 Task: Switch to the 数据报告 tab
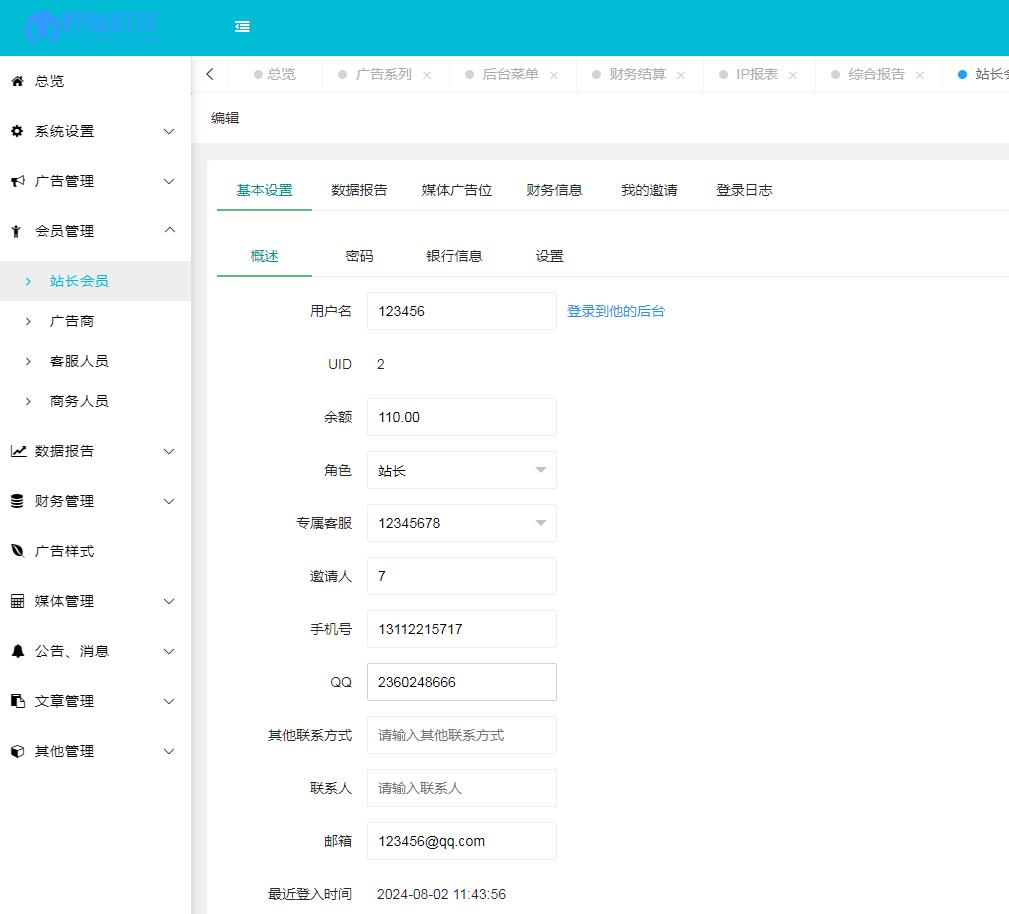[x=359, y=190]
